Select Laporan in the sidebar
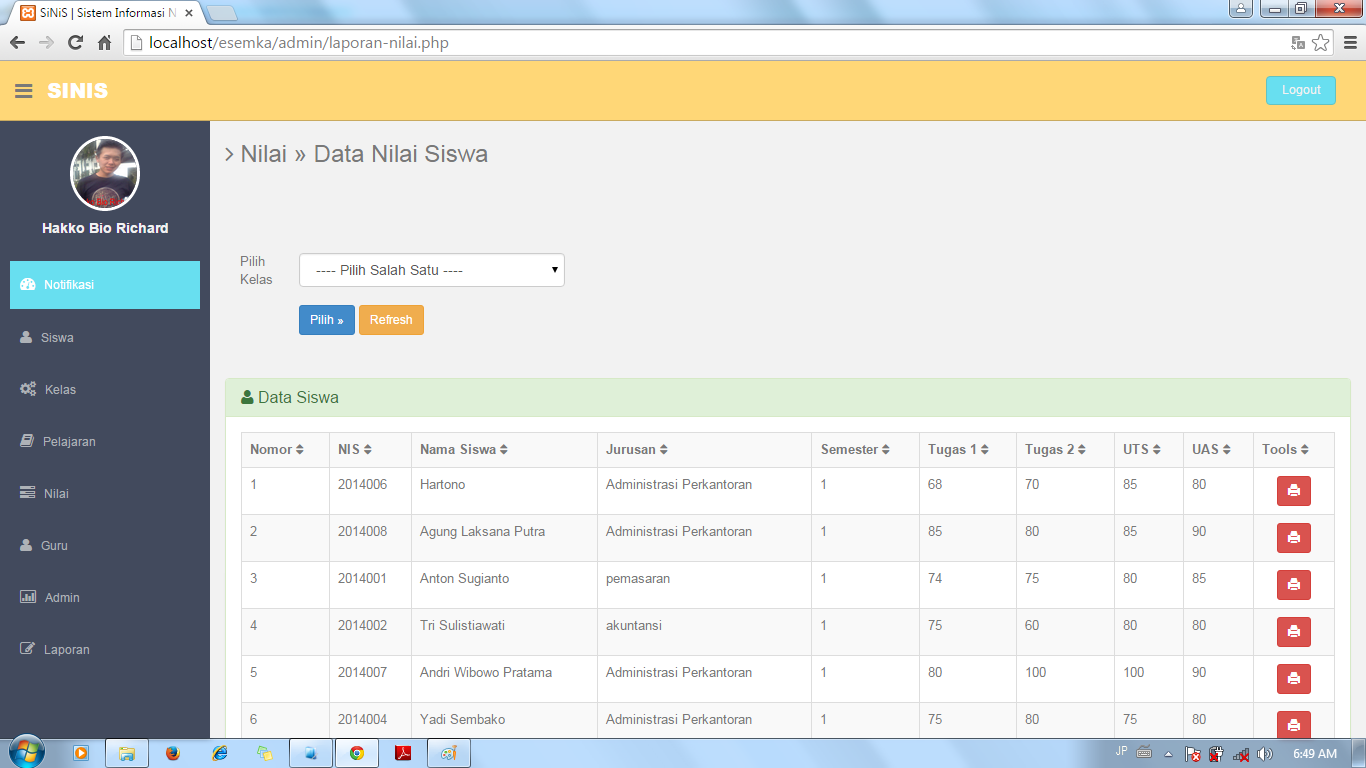Screen dimensions: 1366x768 [105, 650]
